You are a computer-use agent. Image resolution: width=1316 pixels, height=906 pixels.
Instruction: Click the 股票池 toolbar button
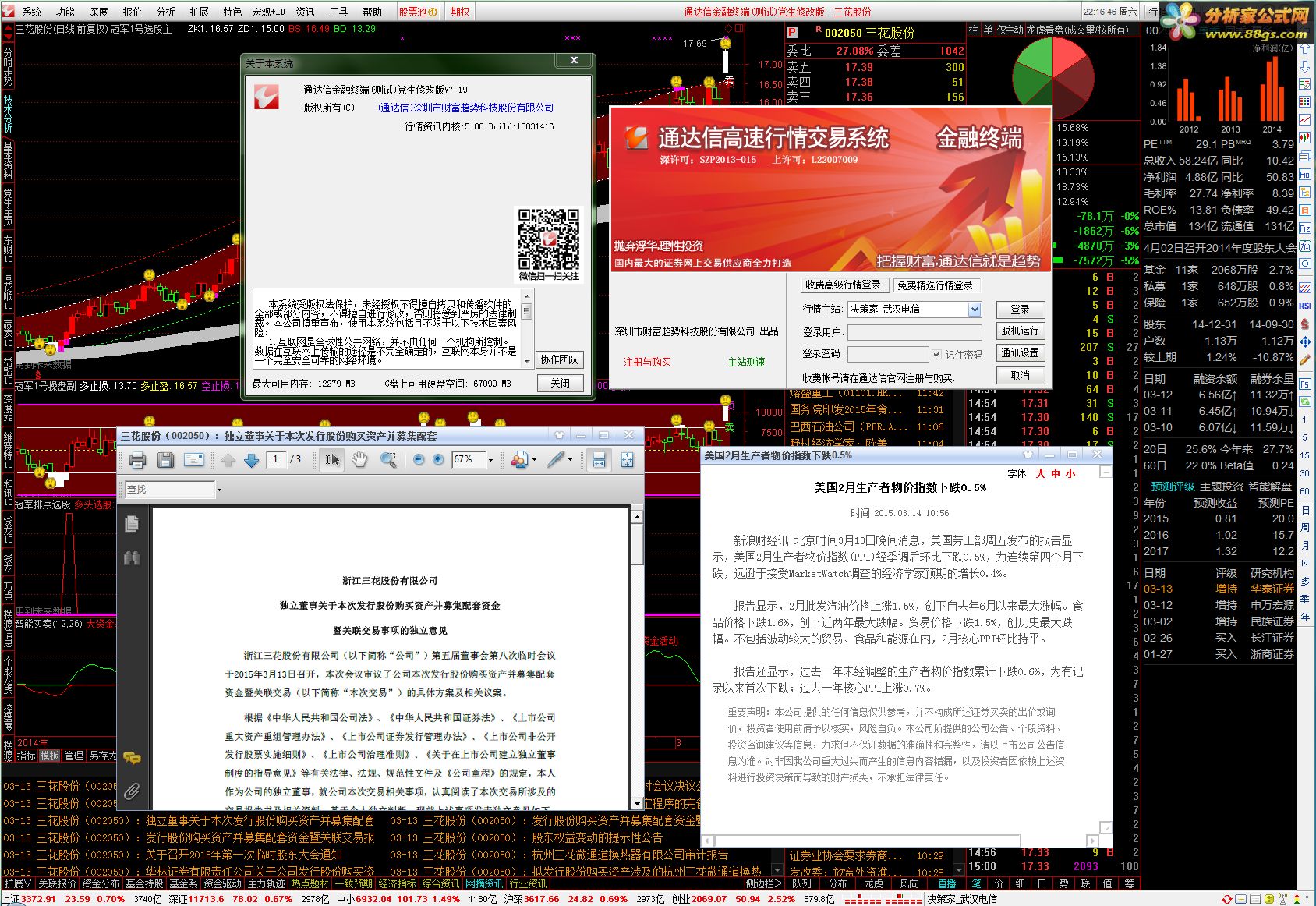click(418, 12)
